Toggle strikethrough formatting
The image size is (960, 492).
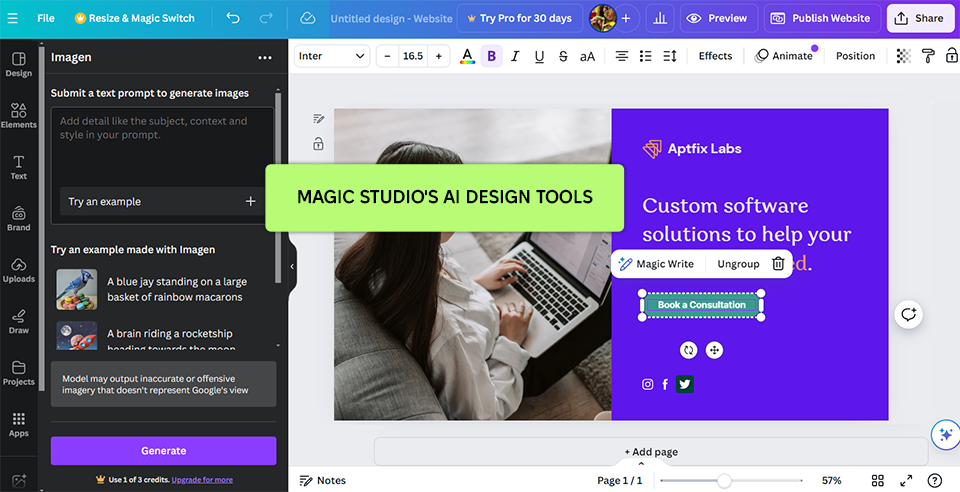coord(563,56)
